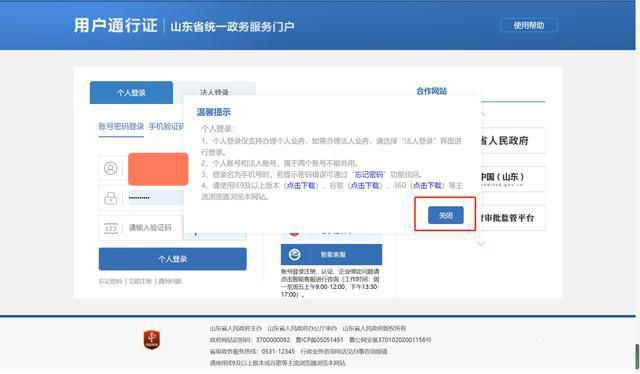The height and width of the screenshot is (374, 640).
Task: Click 360 browser 点击下载 link
Action: pyautogui.click(x=427, y=185)
